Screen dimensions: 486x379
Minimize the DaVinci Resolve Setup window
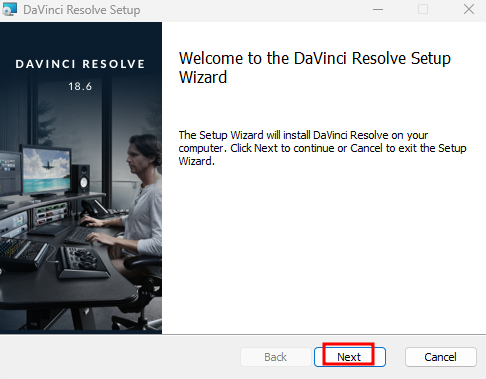click(378, 9)
